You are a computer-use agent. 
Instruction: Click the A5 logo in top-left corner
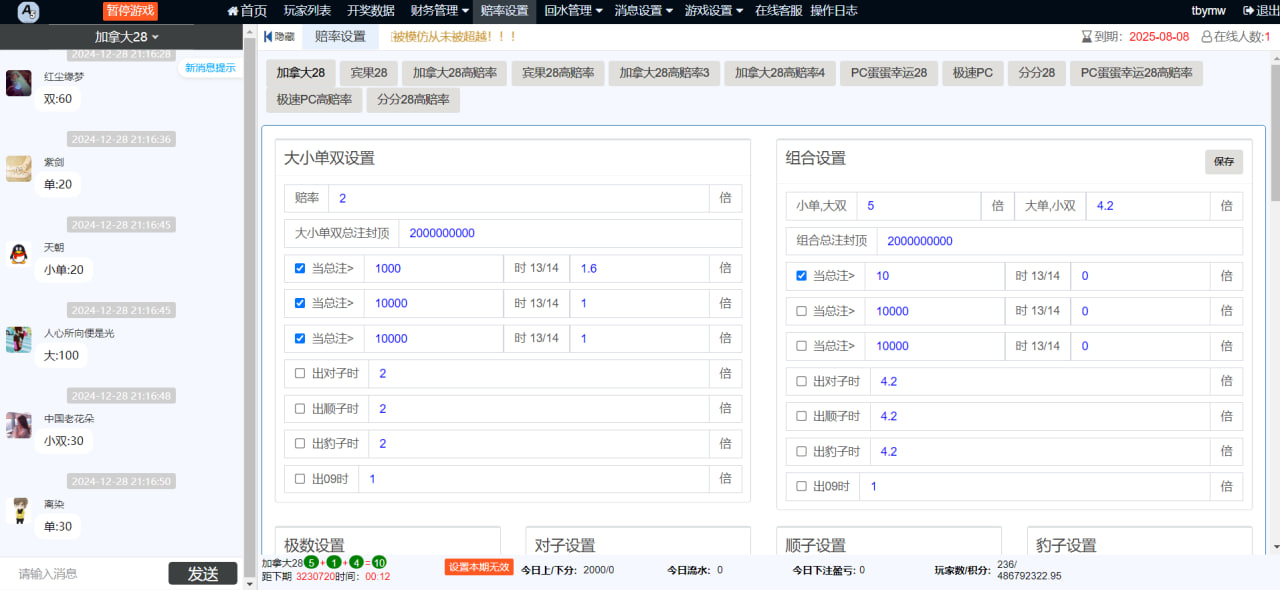[x=28, y=11]
